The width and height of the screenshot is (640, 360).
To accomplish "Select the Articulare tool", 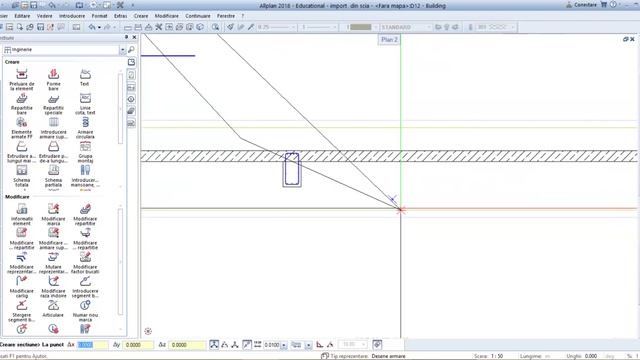I will coord(53,308).
